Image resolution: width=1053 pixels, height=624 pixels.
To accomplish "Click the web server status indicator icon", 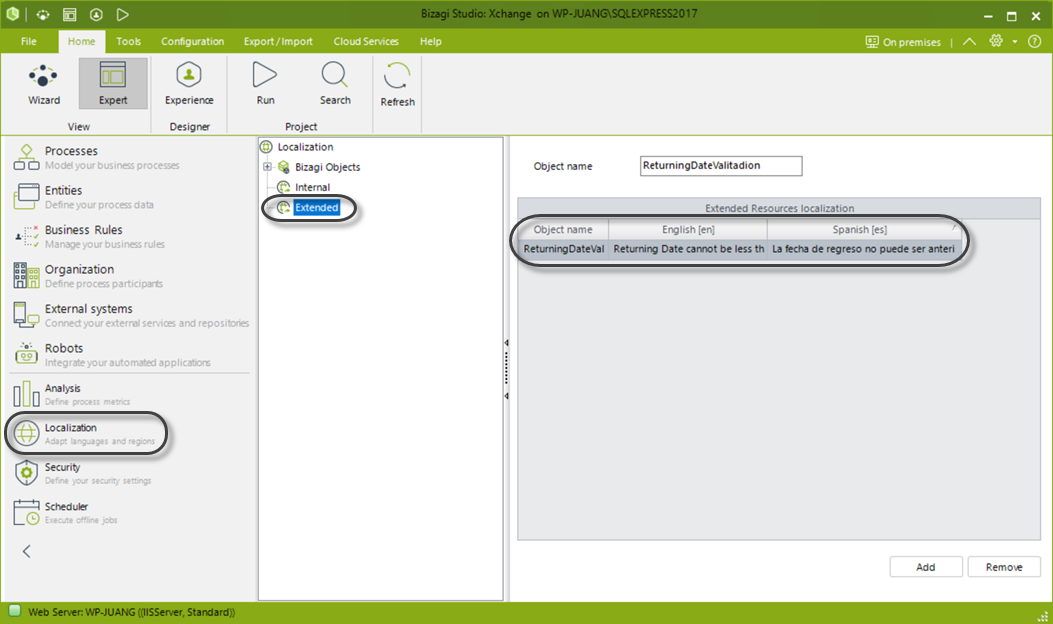I will 14,611.
